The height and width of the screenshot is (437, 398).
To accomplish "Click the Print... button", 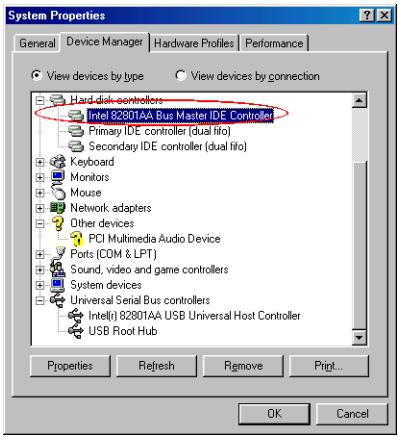I will (329, 366).
